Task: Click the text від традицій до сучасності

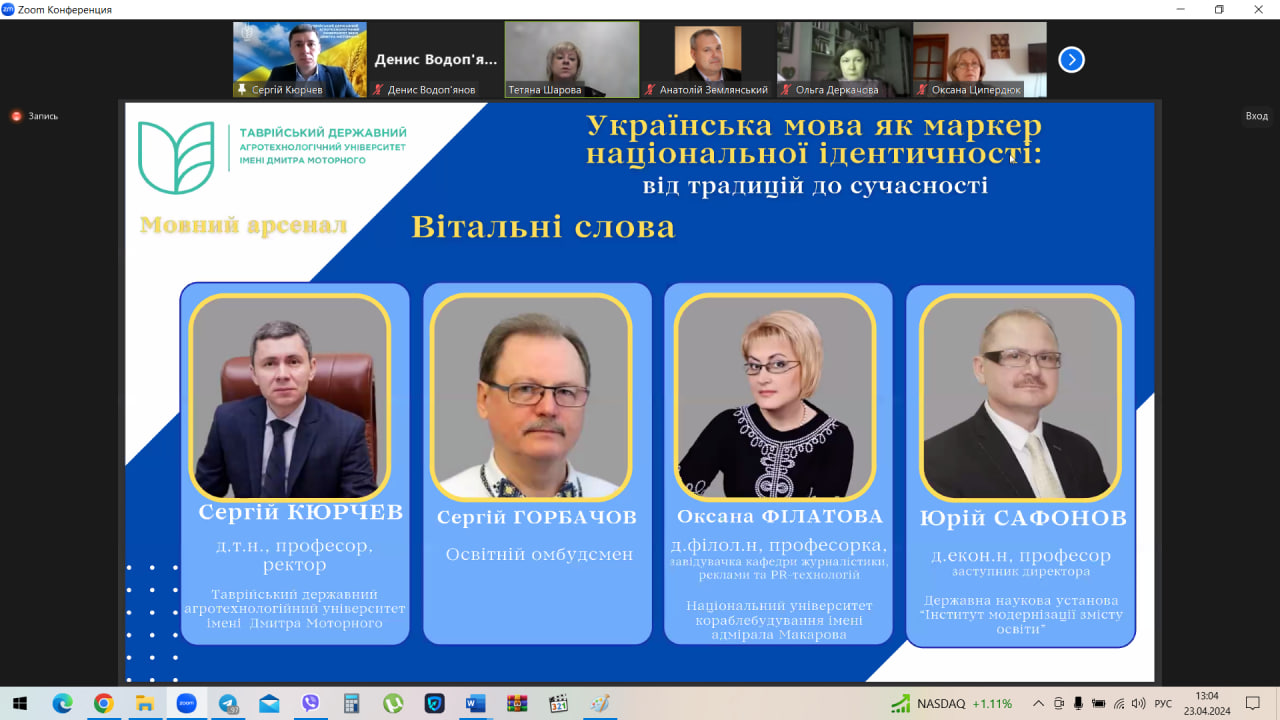Action: tap(815, 185)
